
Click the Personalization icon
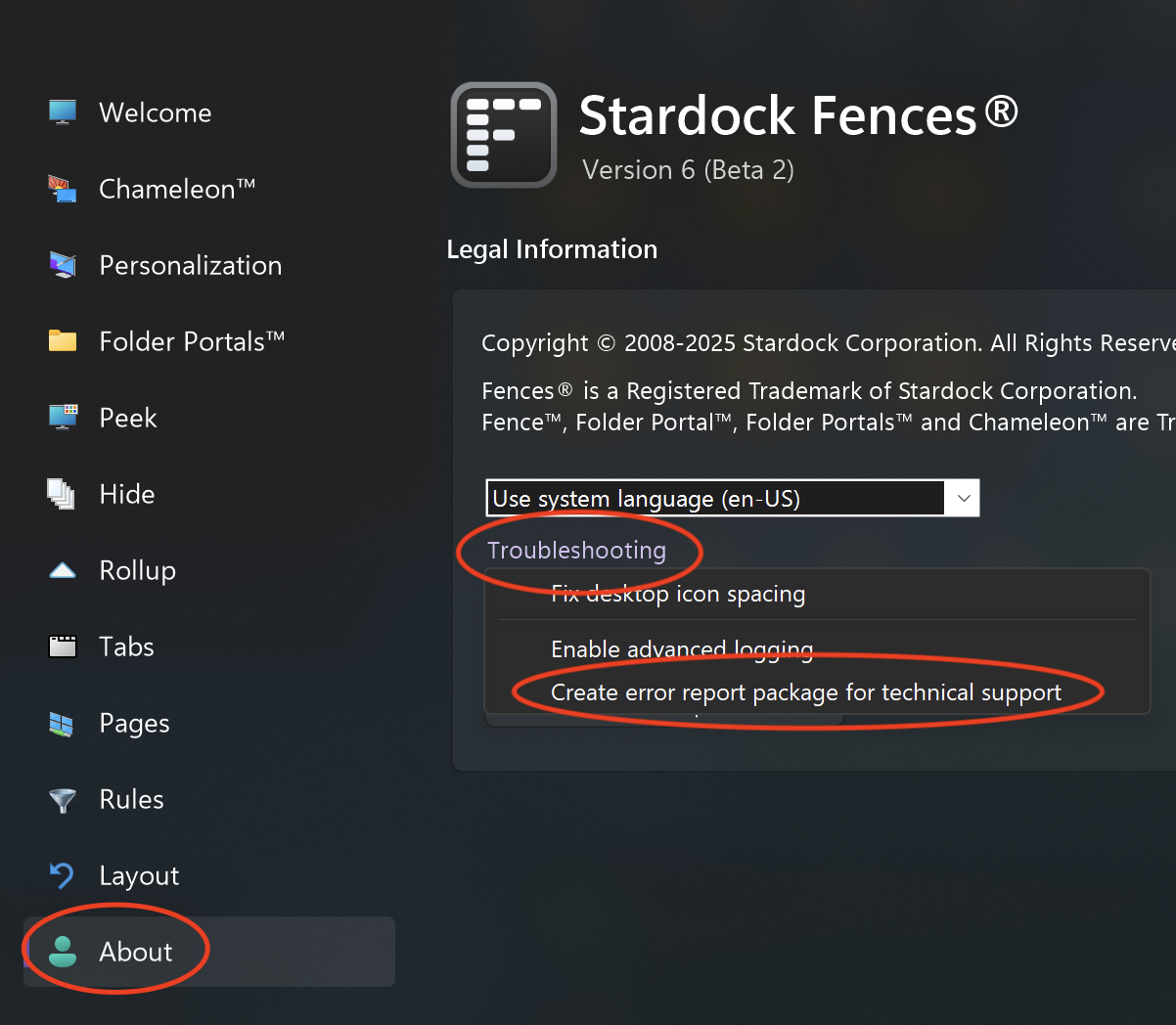click(x=63, y=265)
